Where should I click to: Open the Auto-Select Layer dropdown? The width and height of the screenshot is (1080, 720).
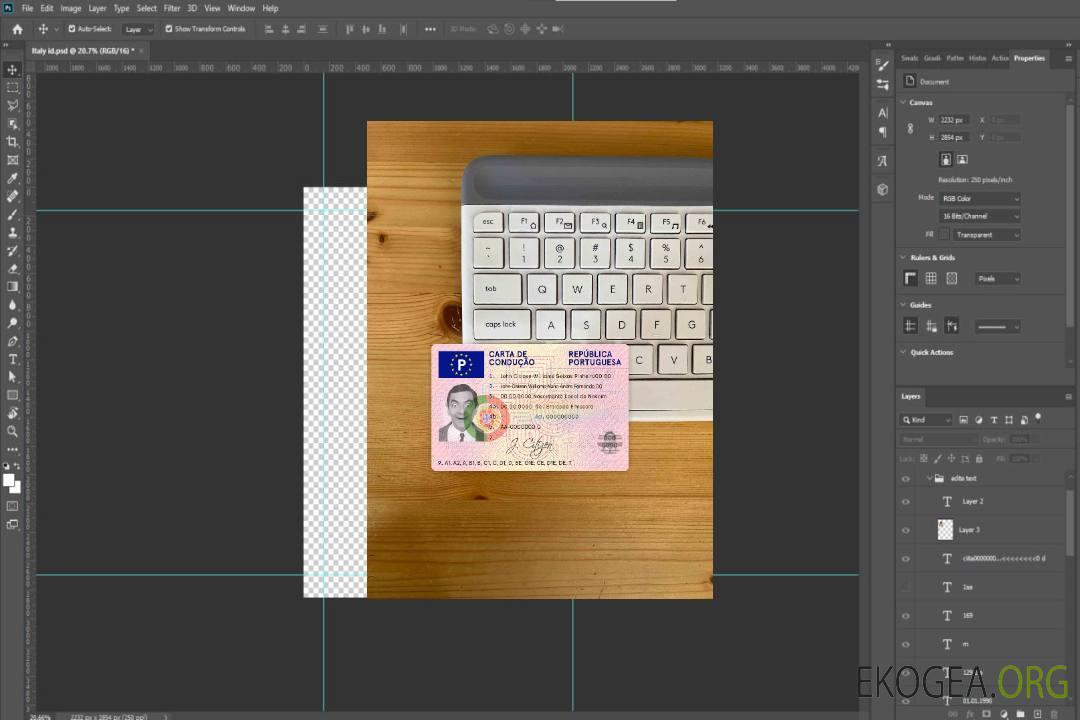pyautogui.click(x=138, y=29)
